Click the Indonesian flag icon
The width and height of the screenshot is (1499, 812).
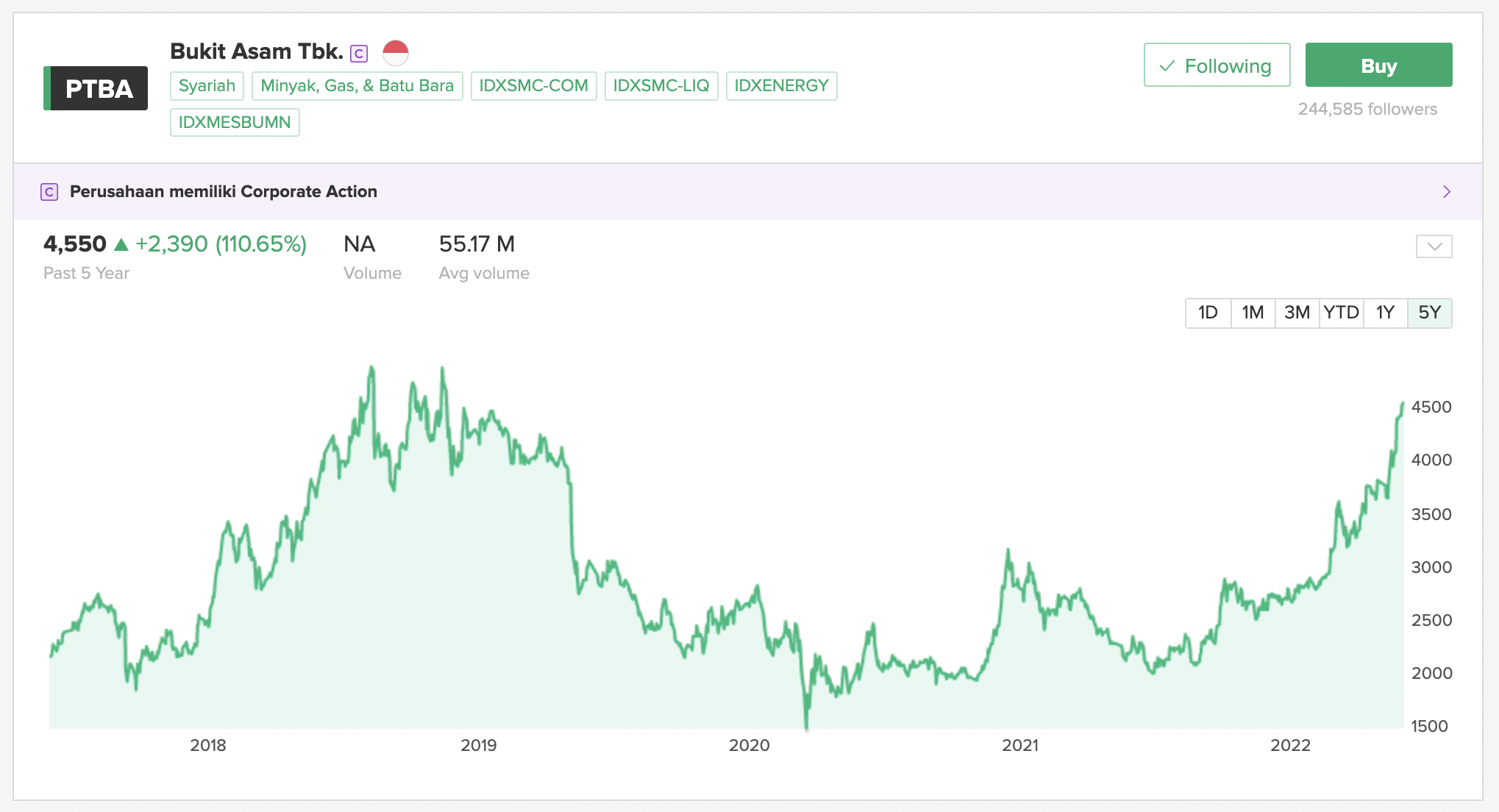tap(396, 53)
